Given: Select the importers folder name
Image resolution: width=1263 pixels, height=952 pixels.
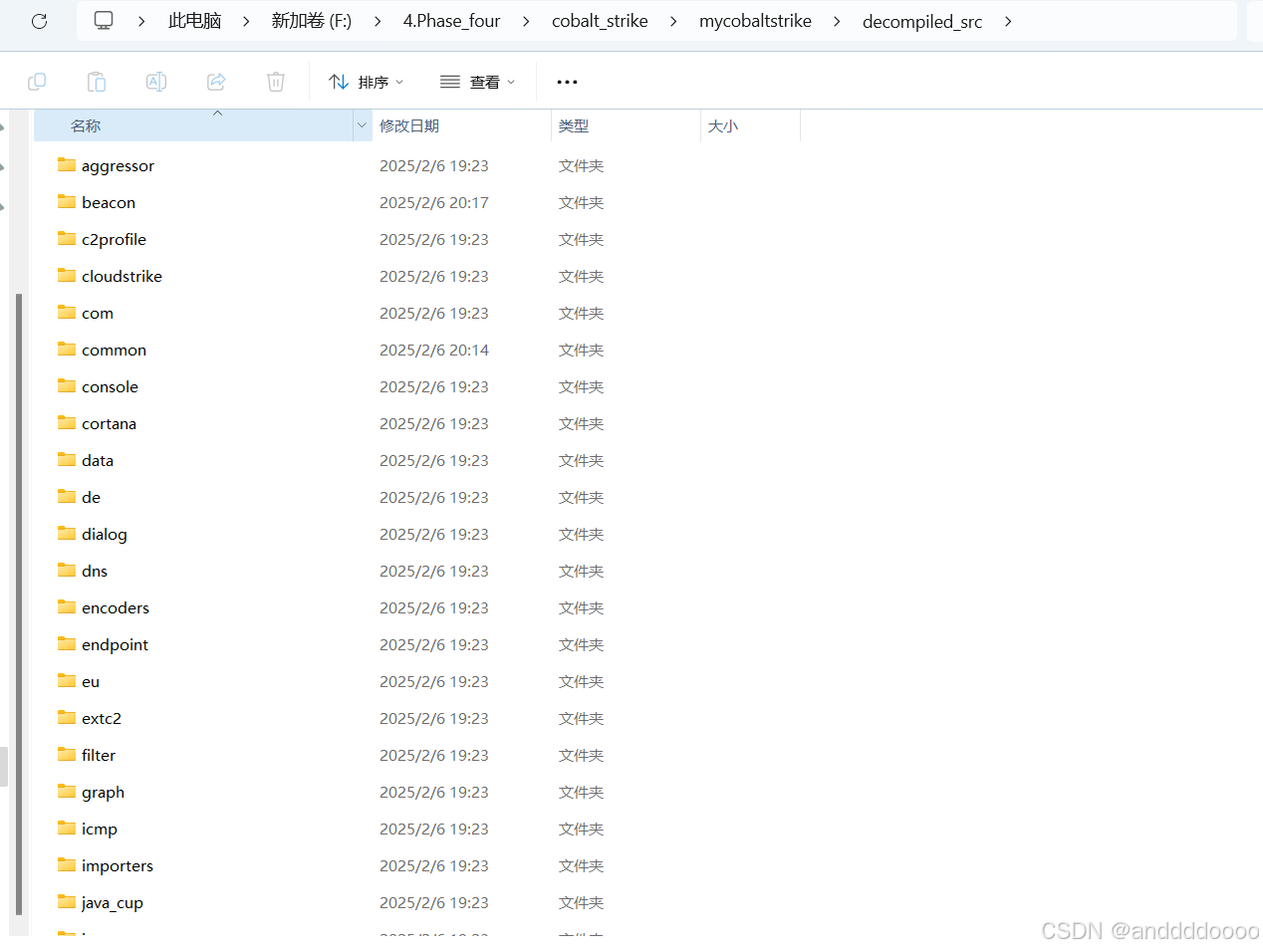Looking at the screenshot, I should [118, 866].
